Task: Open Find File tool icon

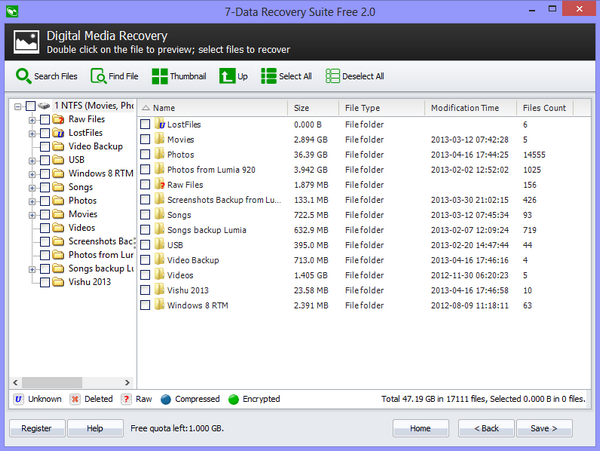Action: click(x=98, y=76)
